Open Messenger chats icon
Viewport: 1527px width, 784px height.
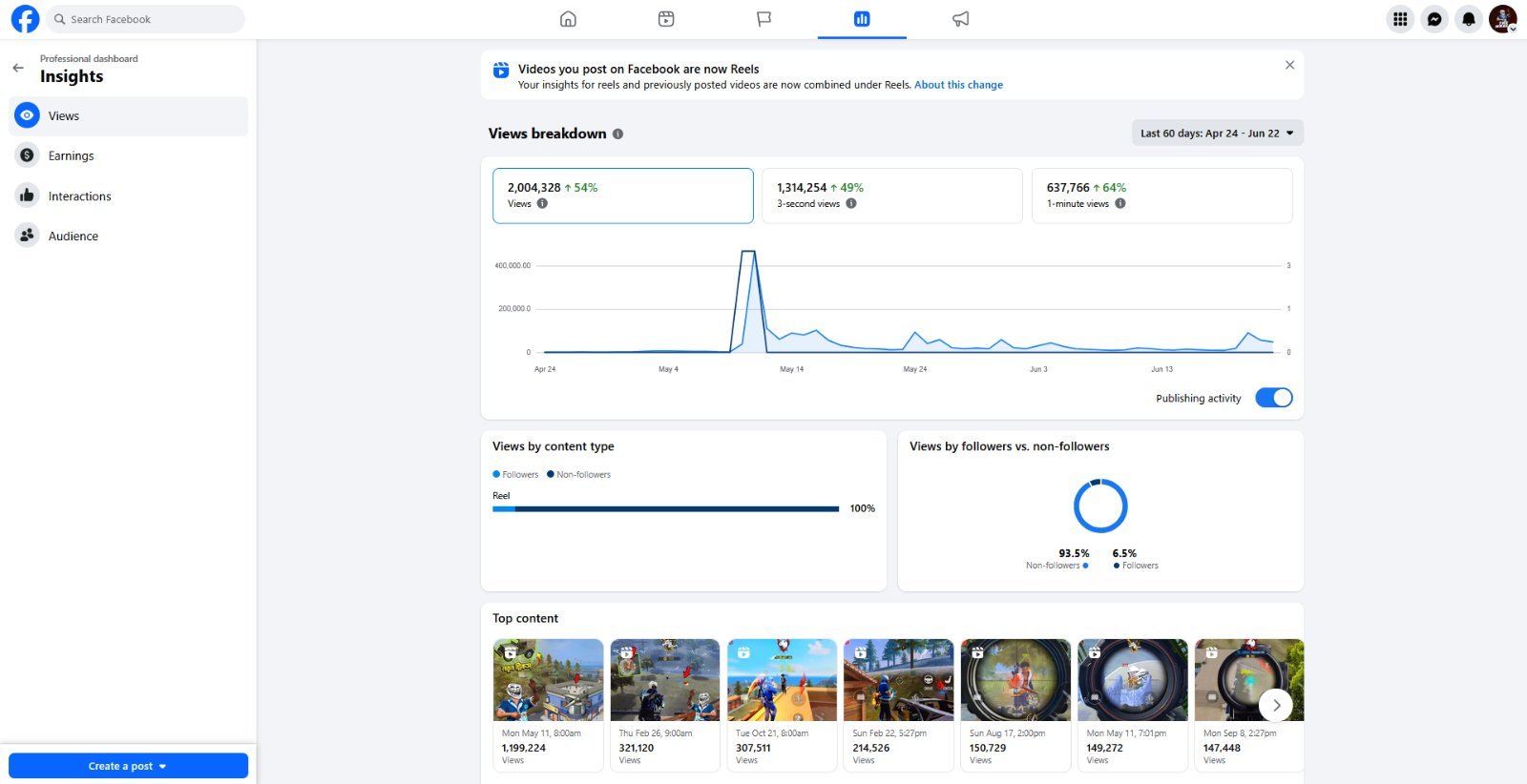(x=1434, y=19)
